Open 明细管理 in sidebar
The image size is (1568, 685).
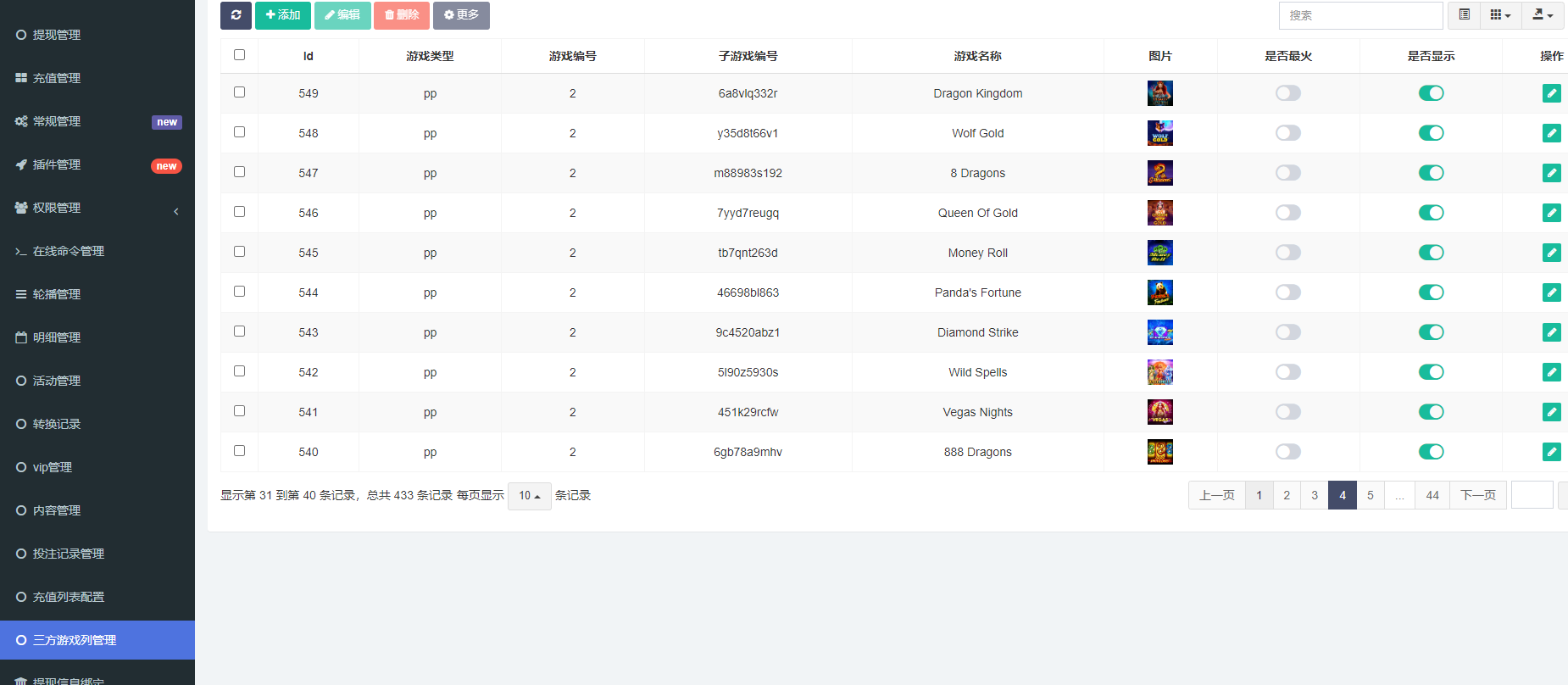(97, 337)
